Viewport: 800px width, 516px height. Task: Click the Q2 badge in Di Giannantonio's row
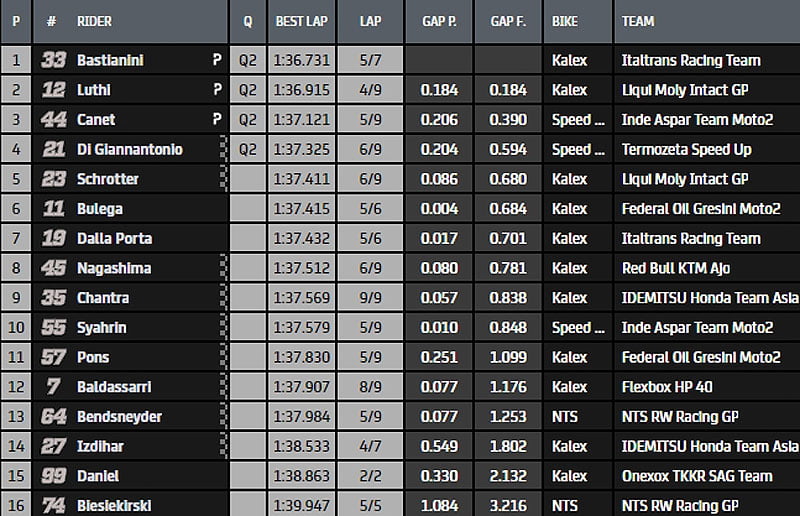coord(248,149)
